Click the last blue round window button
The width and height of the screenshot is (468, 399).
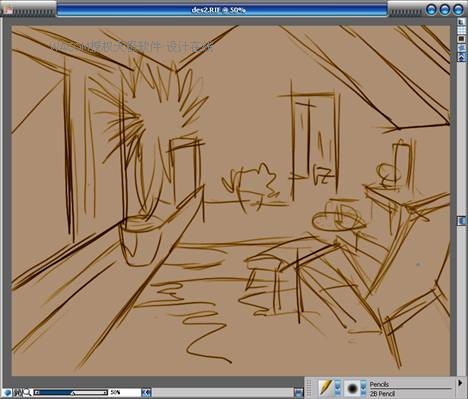[x=457, y=10]
